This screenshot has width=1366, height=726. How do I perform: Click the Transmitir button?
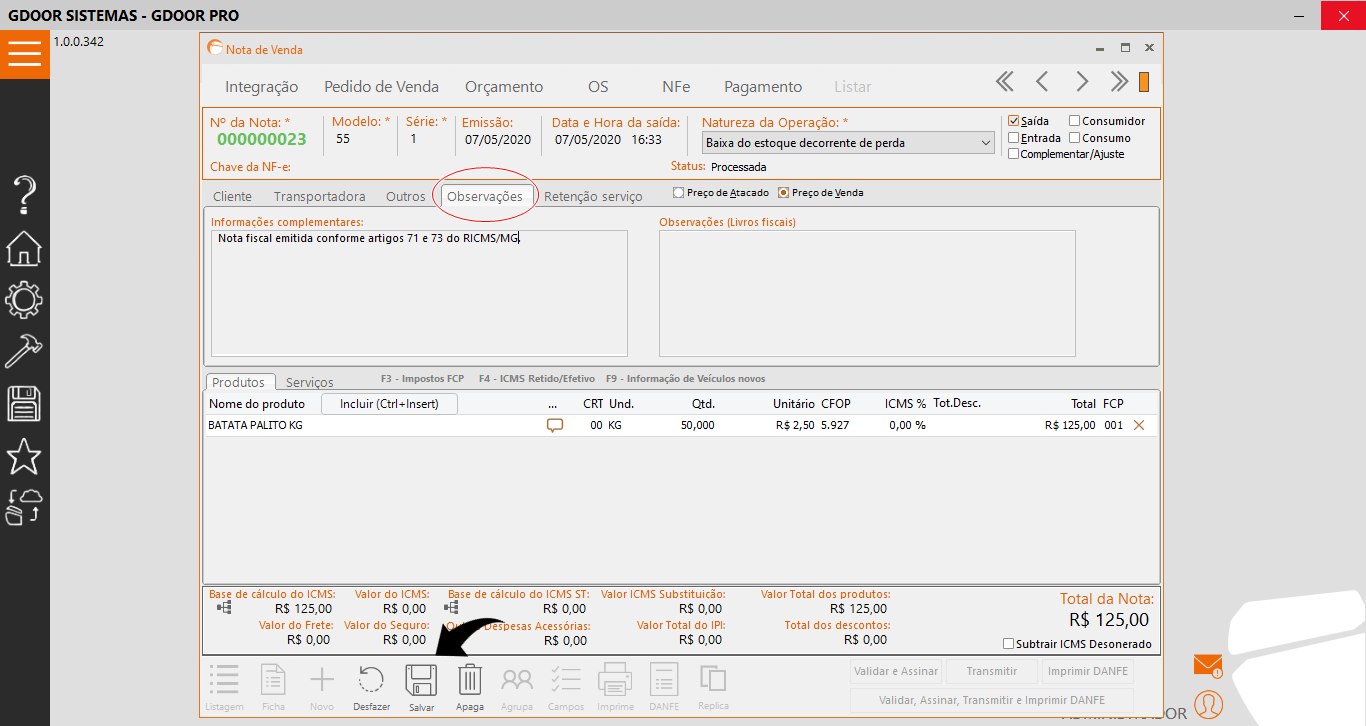991,672
